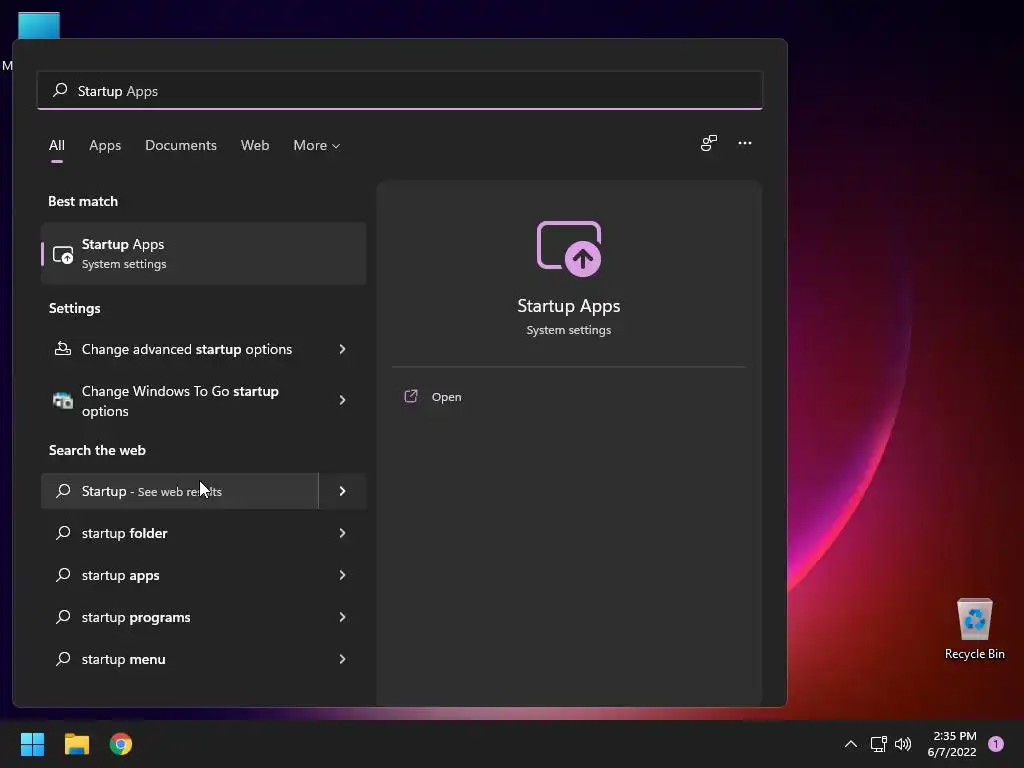The width and height of the screenshot is (1024, 768).
Task: Click the Windows To Go options icon
Action: [63, 400]
